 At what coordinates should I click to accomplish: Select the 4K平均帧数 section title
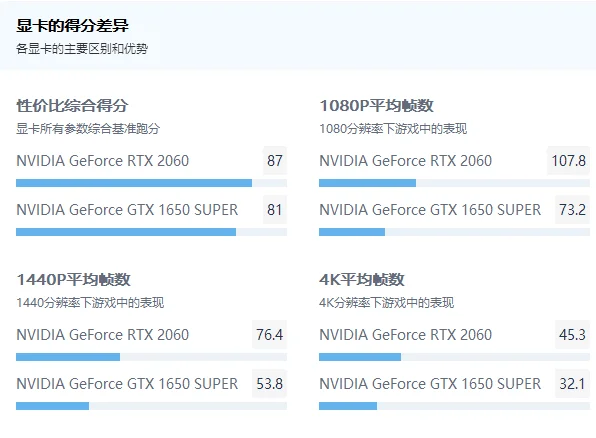tap(362, 280)
